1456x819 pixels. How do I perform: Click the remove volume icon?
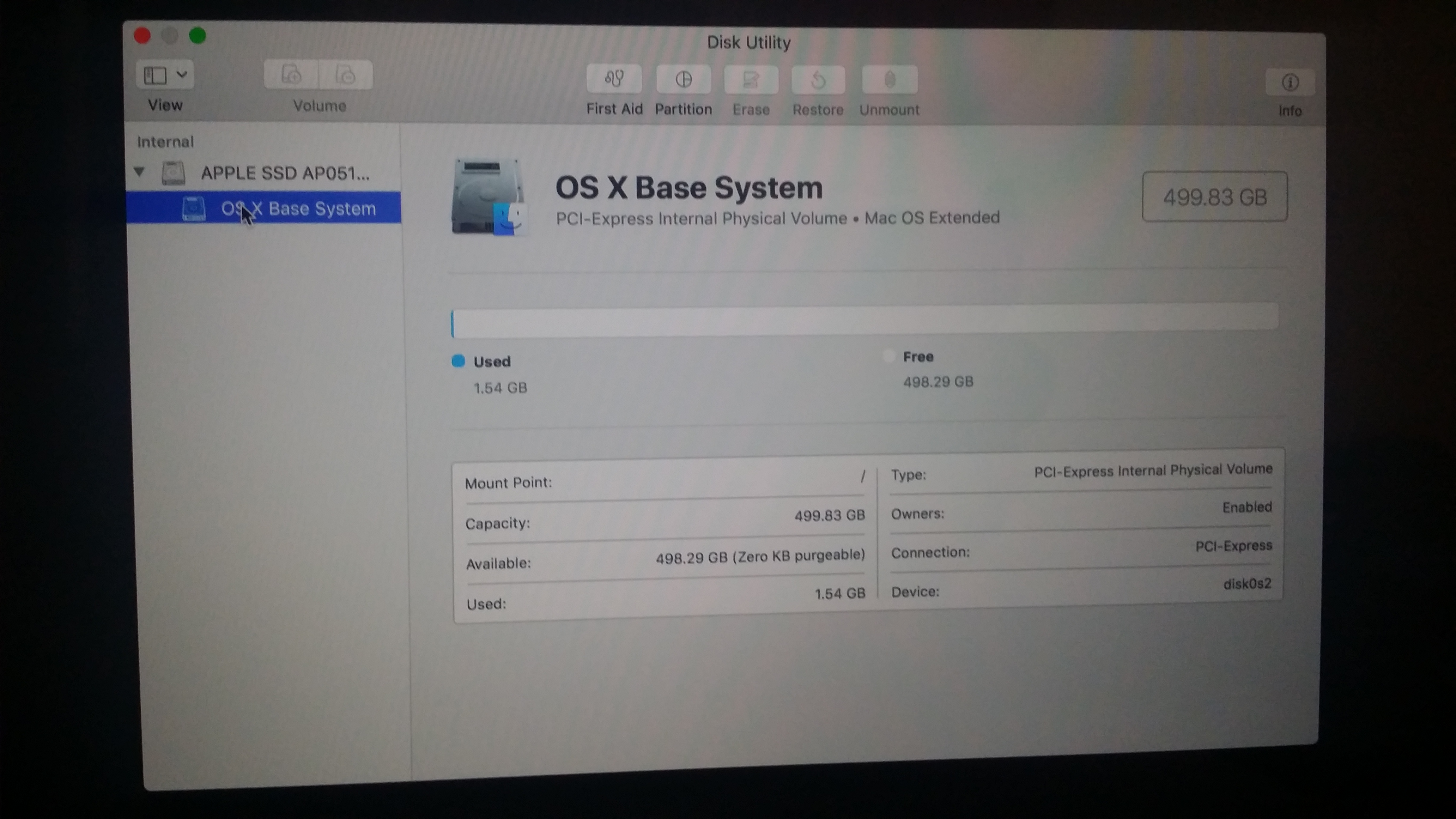(x=345, y=75)
